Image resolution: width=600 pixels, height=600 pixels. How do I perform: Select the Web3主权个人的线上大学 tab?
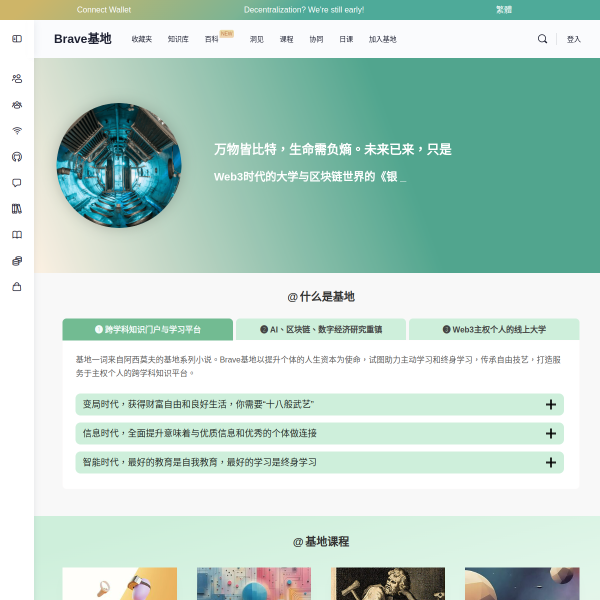(494, 329)
